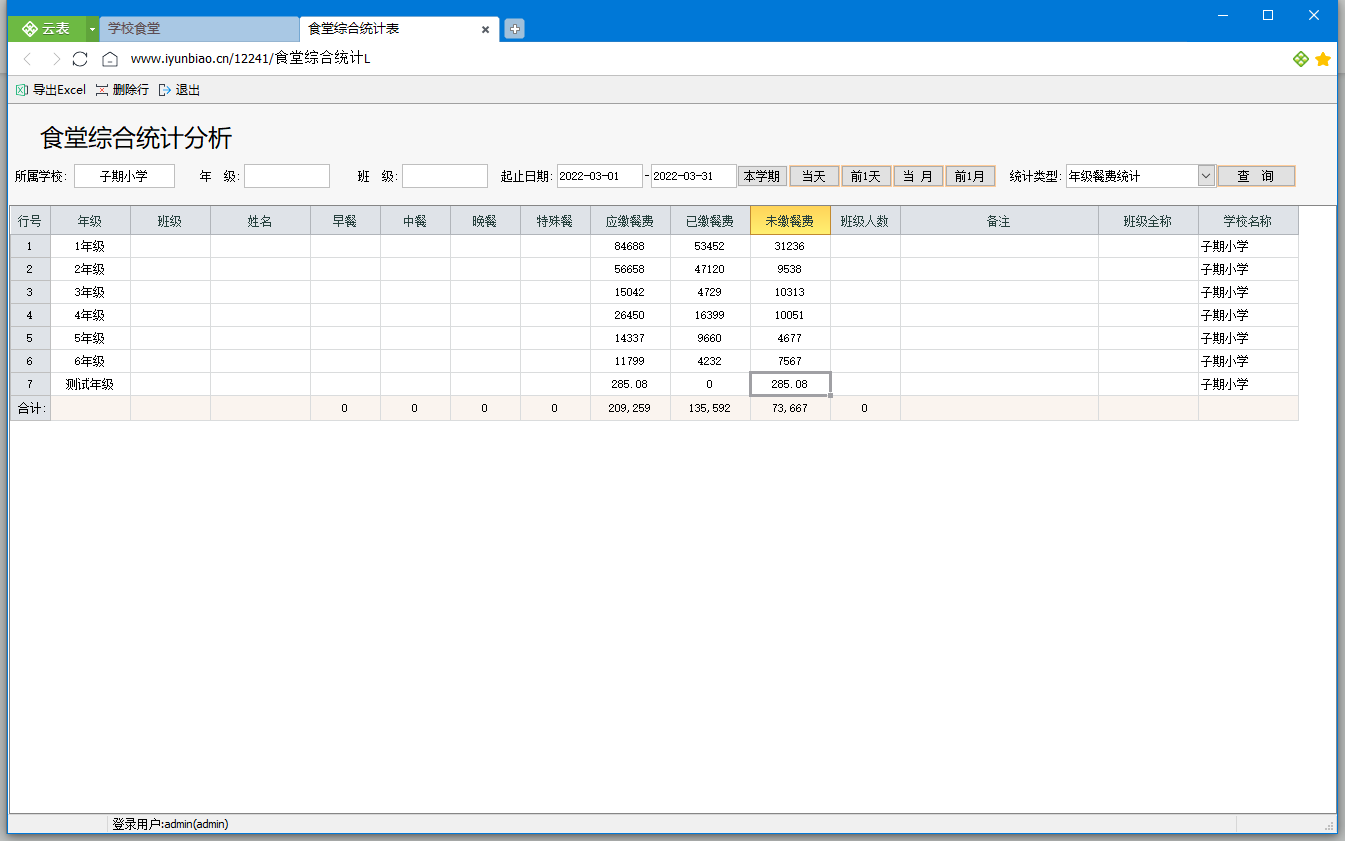The image size is (1345, 841).
Task: Edit the end date 2022-03-31
Action: point(694,176)
